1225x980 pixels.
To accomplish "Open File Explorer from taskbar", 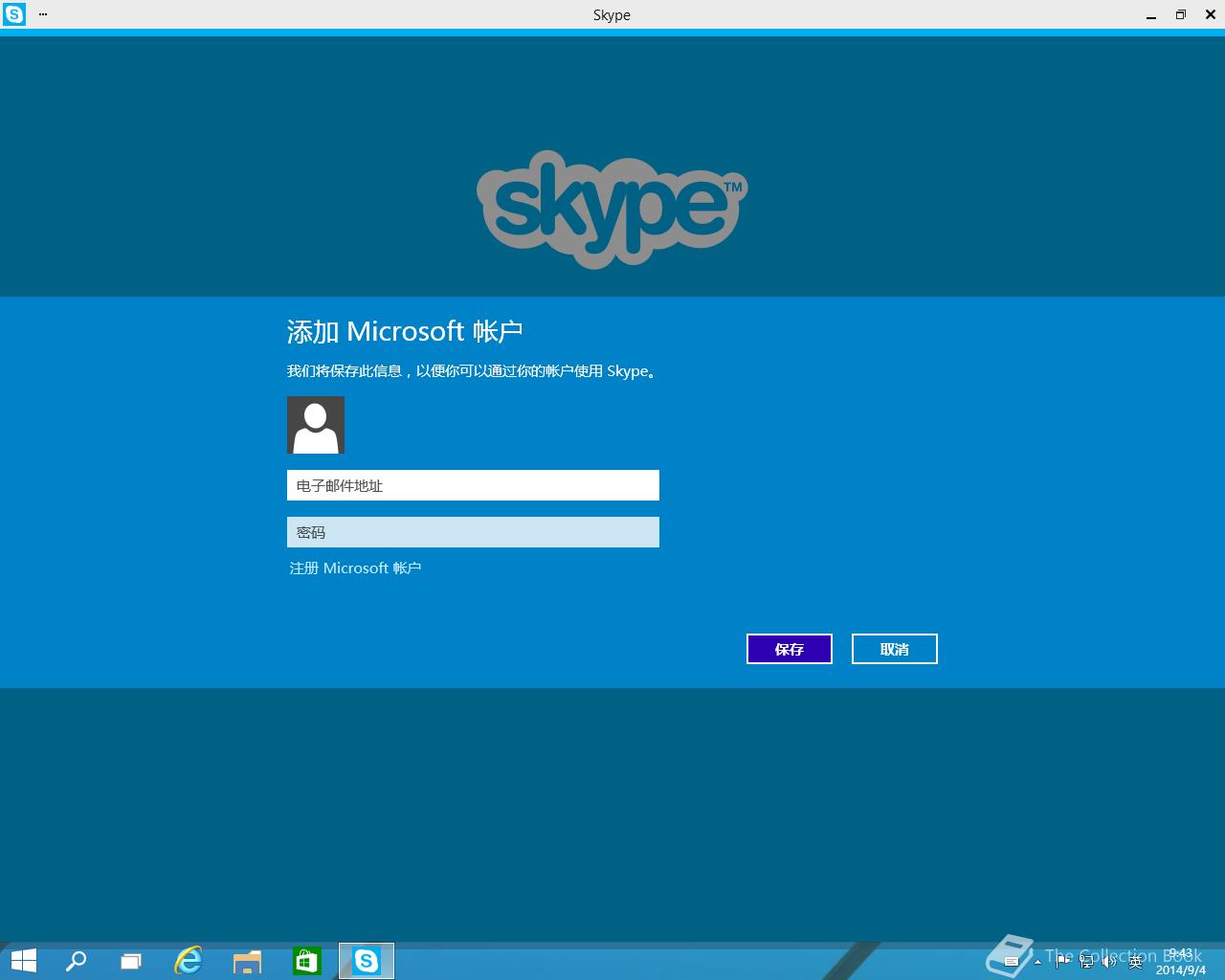I will point(247,961).
